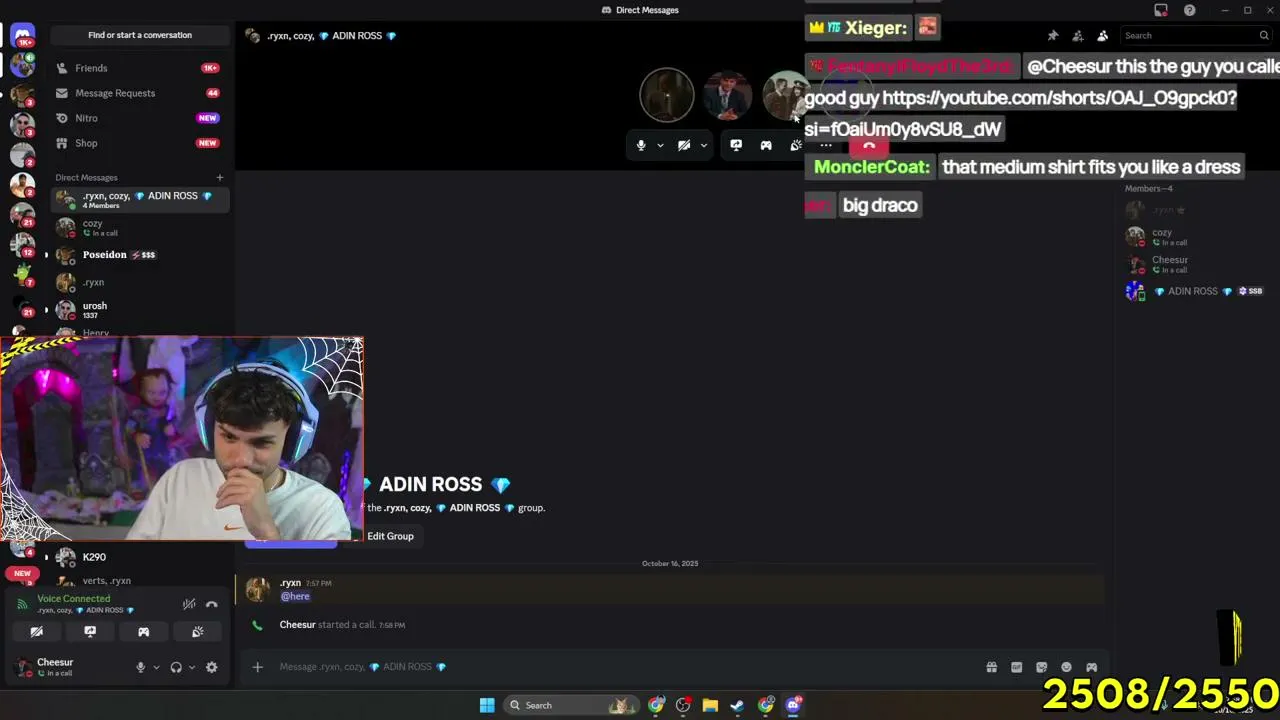This screenshot has width=1280, height=720.
Task: Open the sticker picker
Action: point(1041,667)
